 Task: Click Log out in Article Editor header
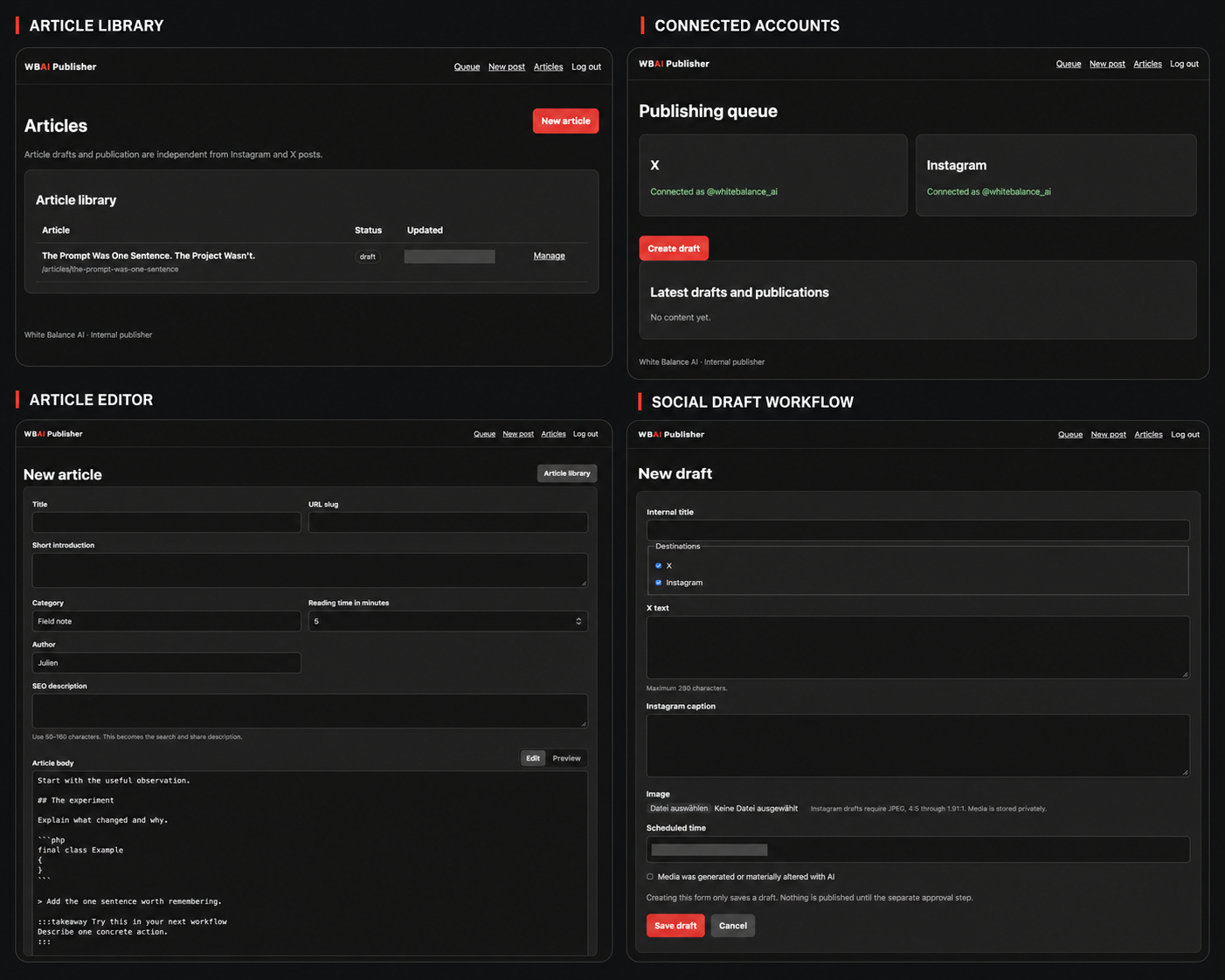585,434
